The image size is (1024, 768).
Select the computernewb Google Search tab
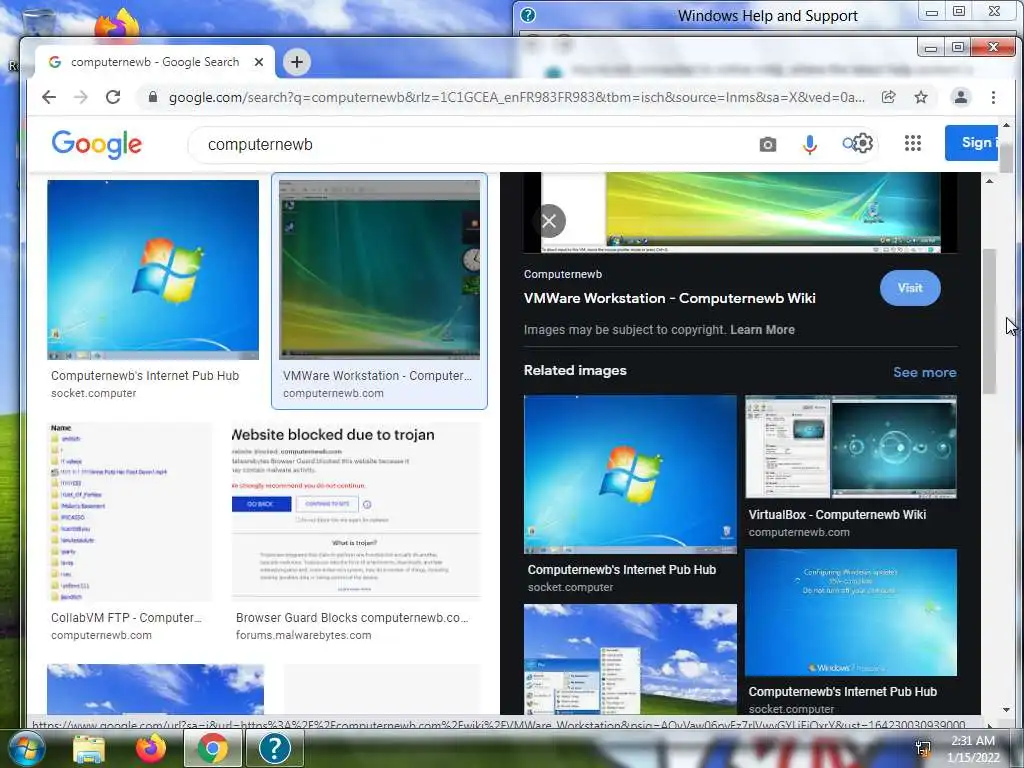[x=155, y=62]
